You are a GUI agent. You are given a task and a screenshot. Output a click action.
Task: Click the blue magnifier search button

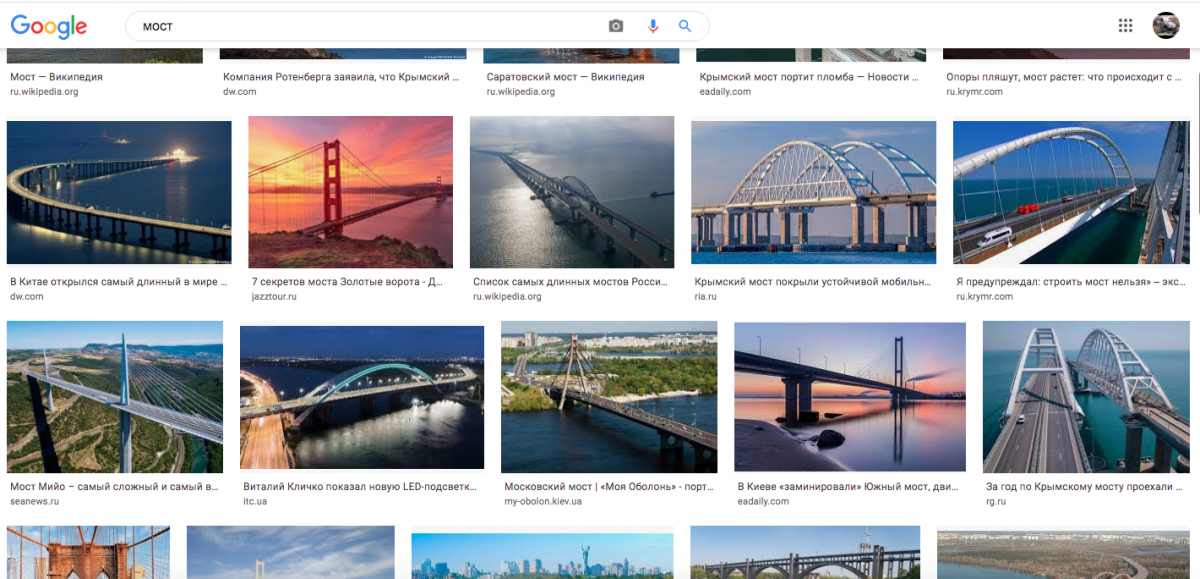pyautogui.click(x=685, y=26)
